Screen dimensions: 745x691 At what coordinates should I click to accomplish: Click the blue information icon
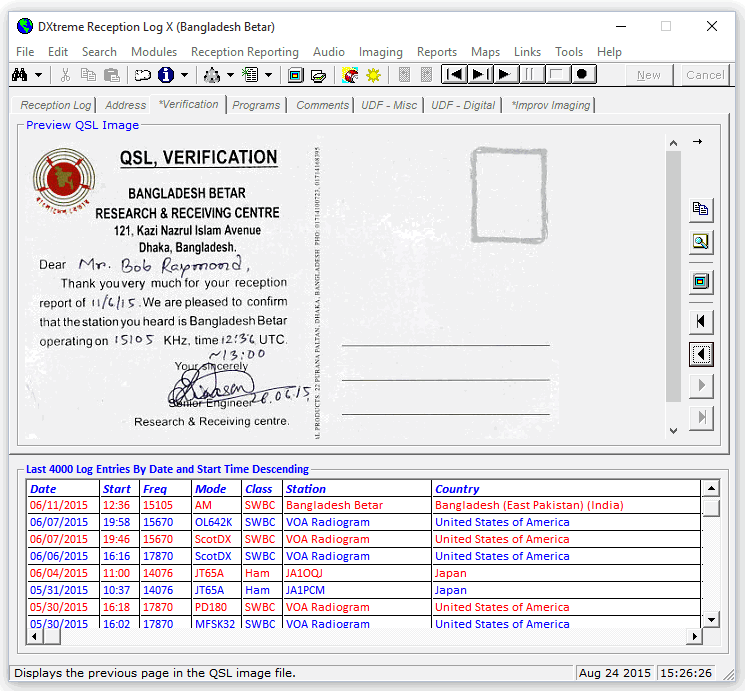click(x=165, y=75)
